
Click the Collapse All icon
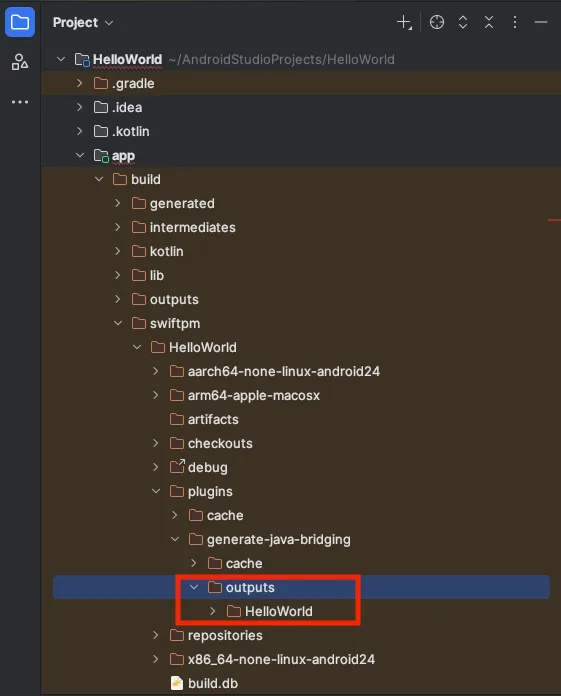489,22
